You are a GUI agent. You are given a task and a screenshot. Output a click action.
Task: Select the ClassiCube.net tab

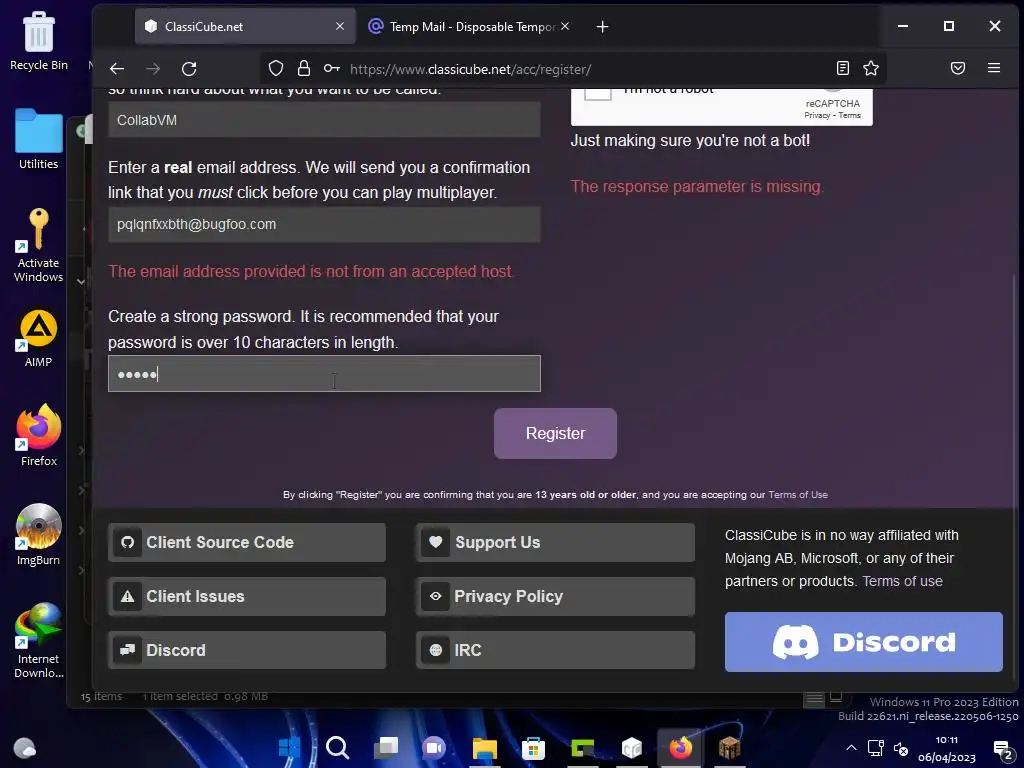tap(245, 27)
